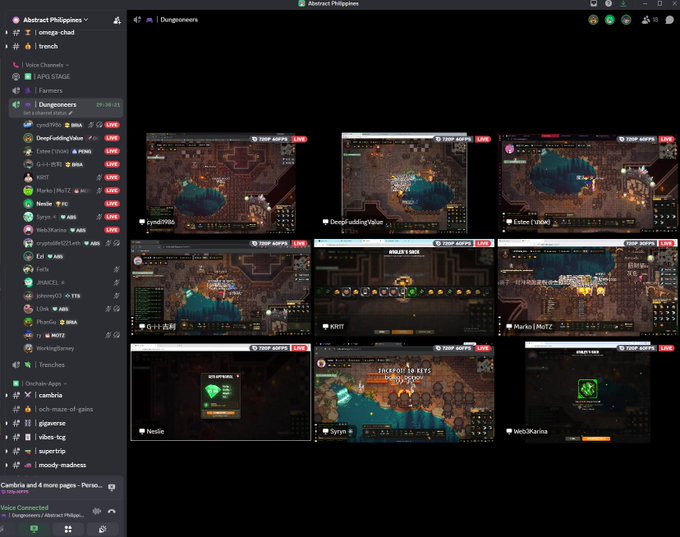The image size is (680, 537).
Task: Open the och-maze-of-gains channel
Action: pos(65,409)
